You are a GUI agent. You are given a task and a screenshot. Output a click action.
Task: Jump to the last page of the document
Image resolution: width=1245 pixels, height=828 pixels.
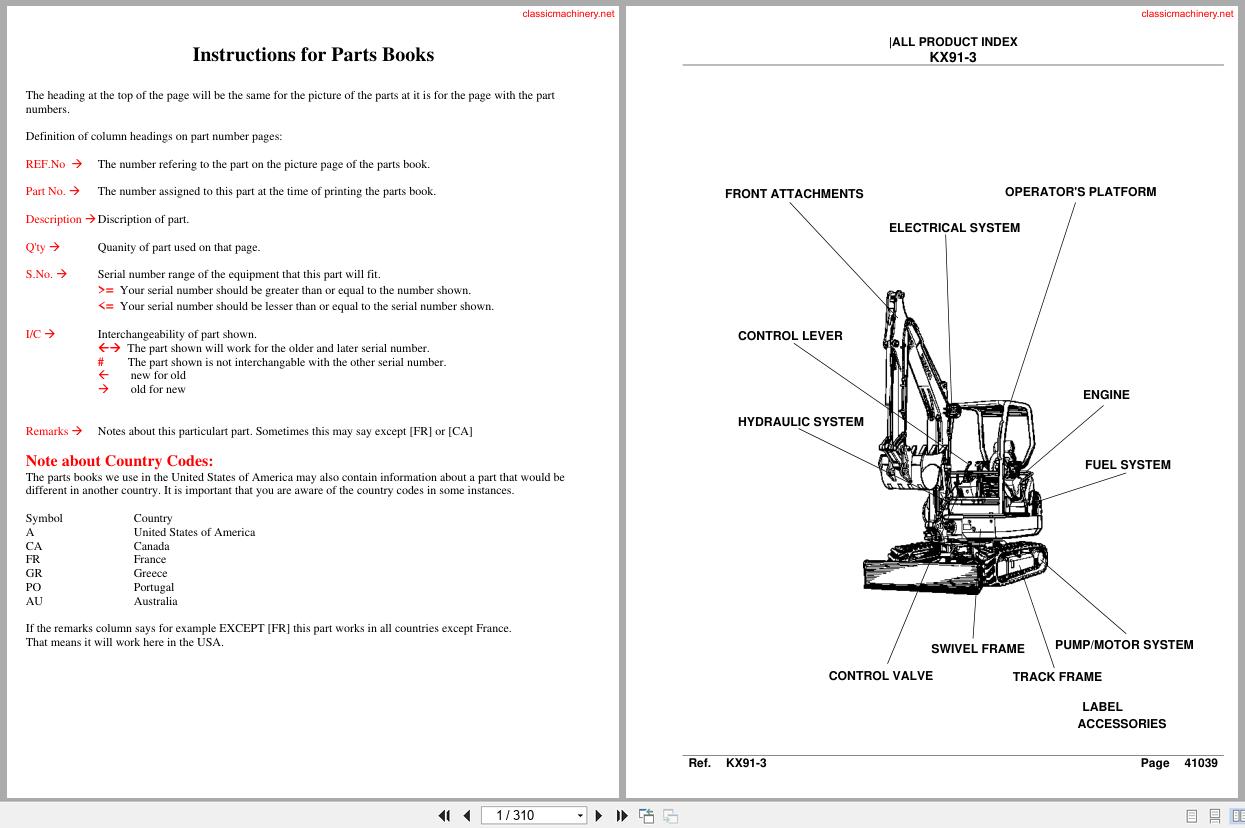tap(622, 816)
